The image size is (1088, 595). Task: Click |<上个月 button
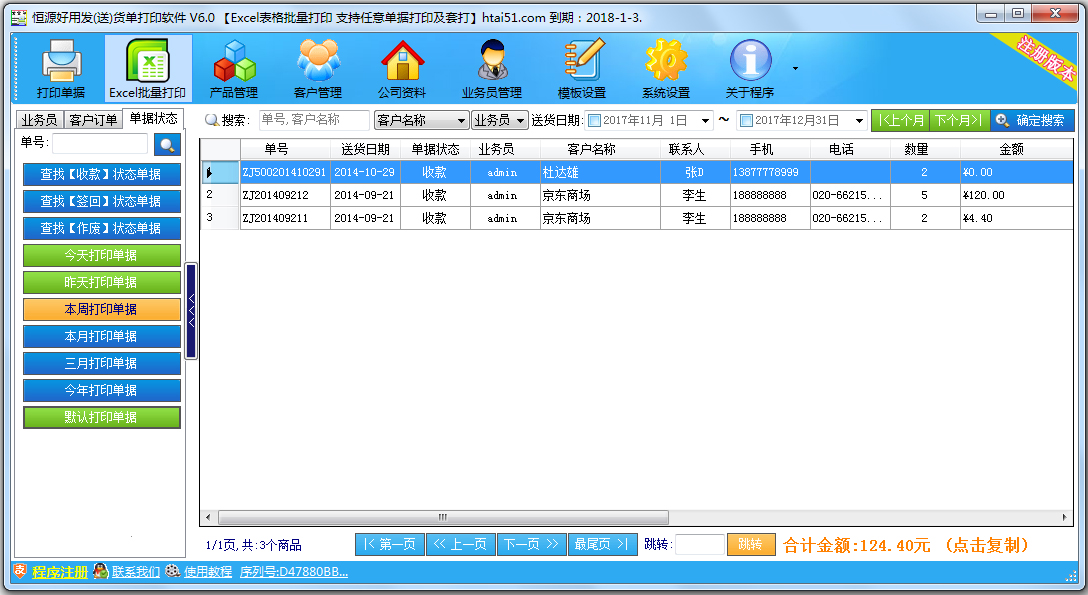click(901, 120)
